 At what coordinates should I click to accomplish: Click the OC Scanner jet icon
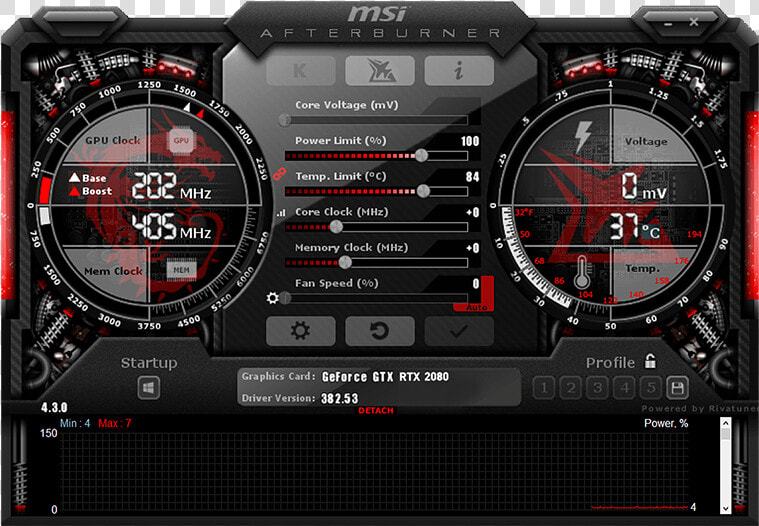[x=380, y=71]
